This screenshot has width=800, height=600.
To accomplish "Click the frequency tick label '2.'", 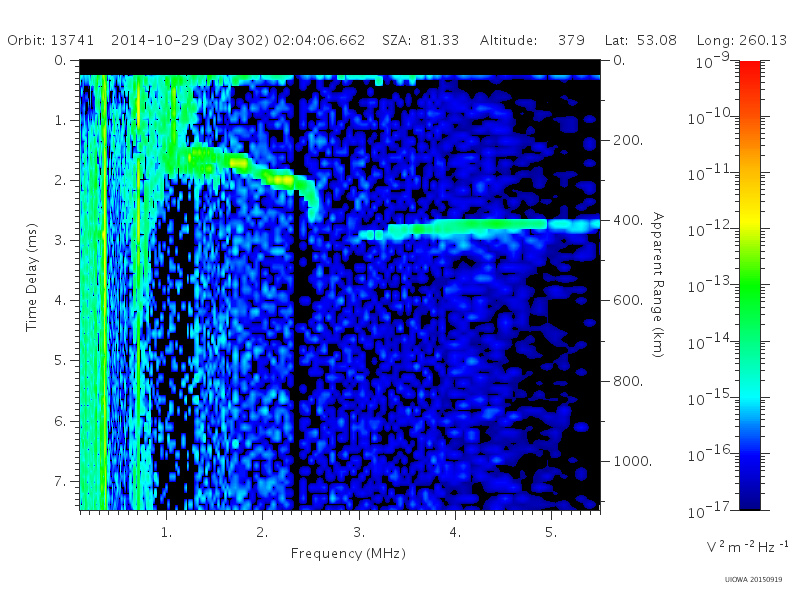I will pyautogui.click(x=262, y=532).
